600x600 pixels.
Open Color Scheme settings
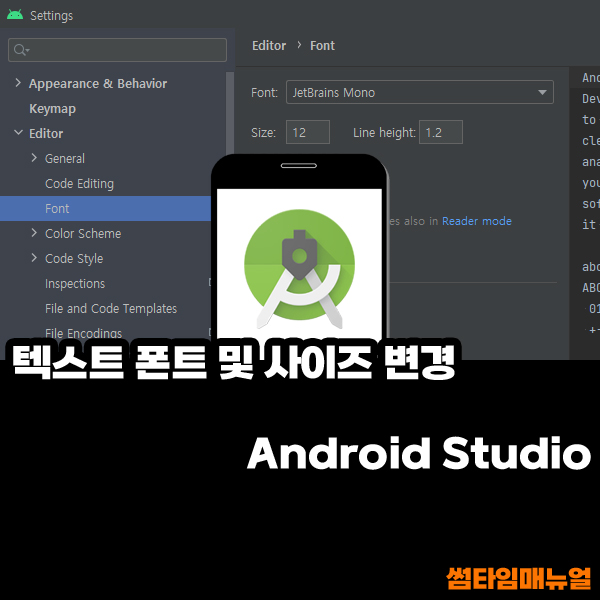[x=83, y=233]
